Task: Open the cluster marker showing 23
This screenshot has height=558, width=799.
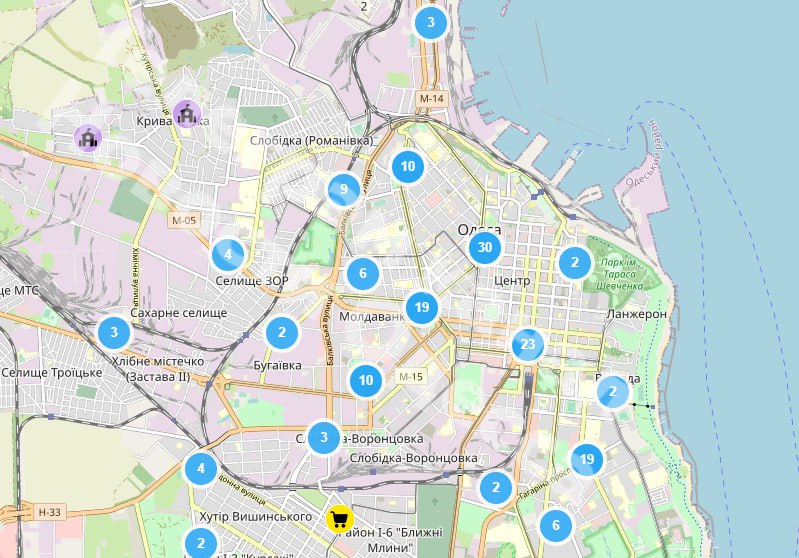Action: pos(528,345)
